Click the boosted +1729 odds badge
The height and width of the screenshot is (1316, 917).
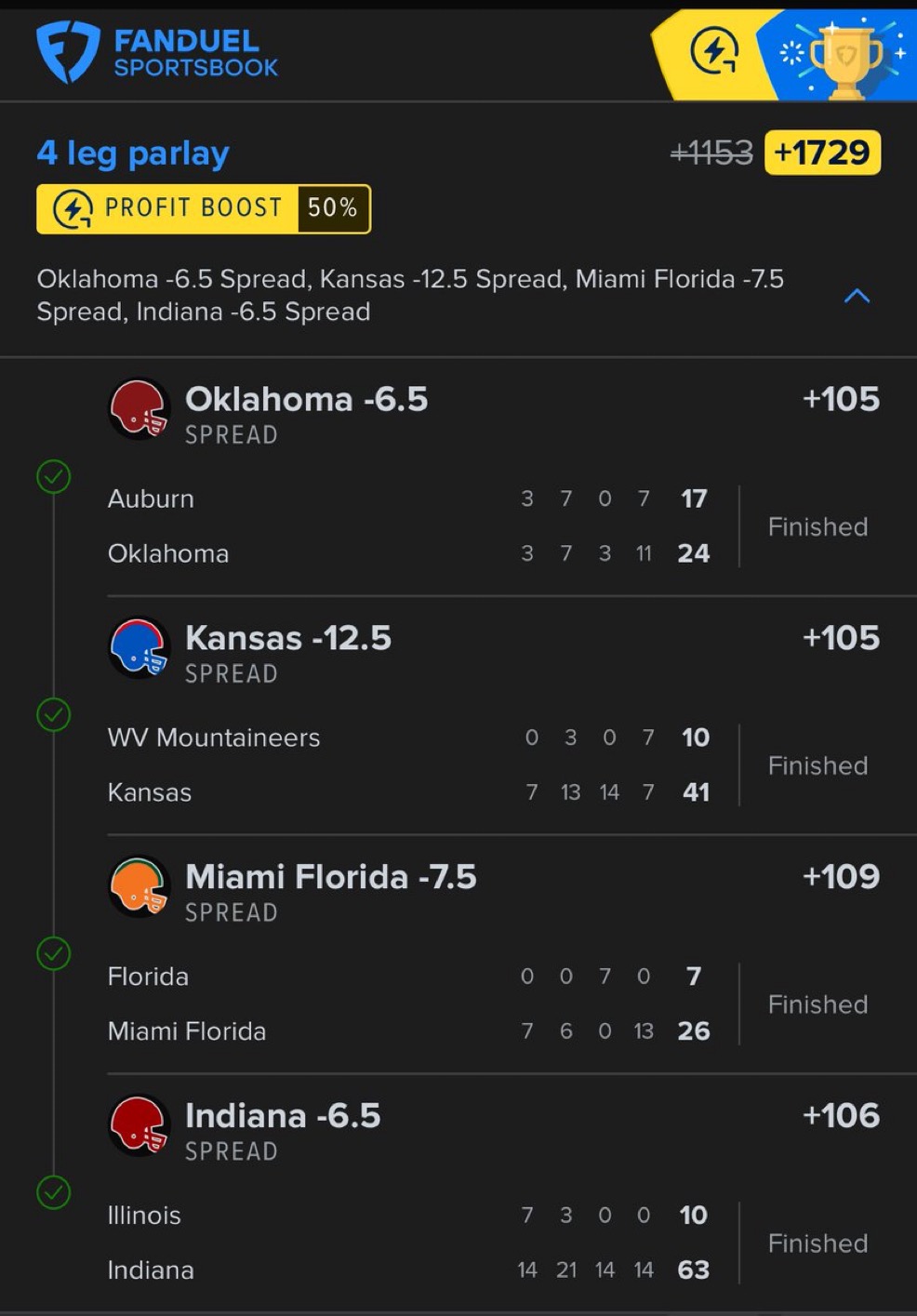pos(822,153)
